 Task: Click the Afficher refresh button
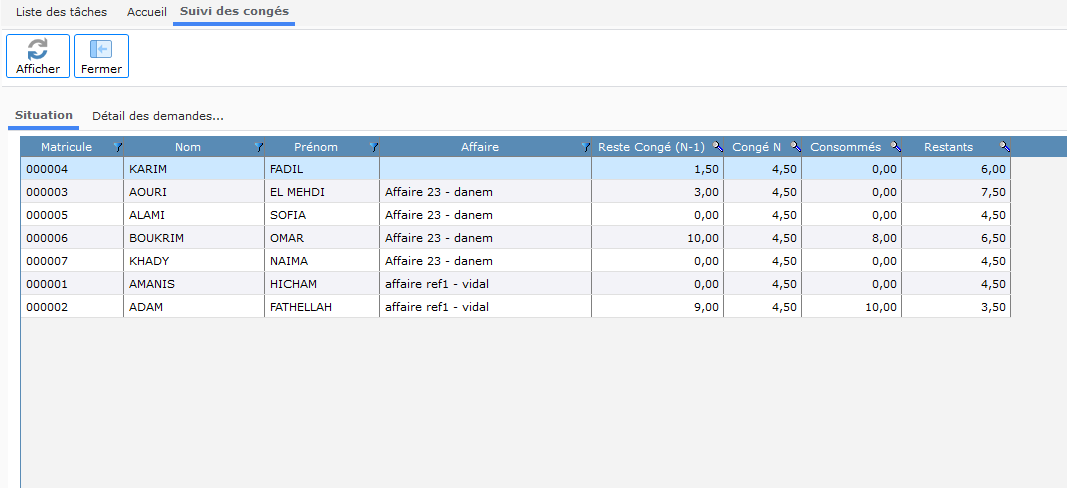(x=38, y=56)
